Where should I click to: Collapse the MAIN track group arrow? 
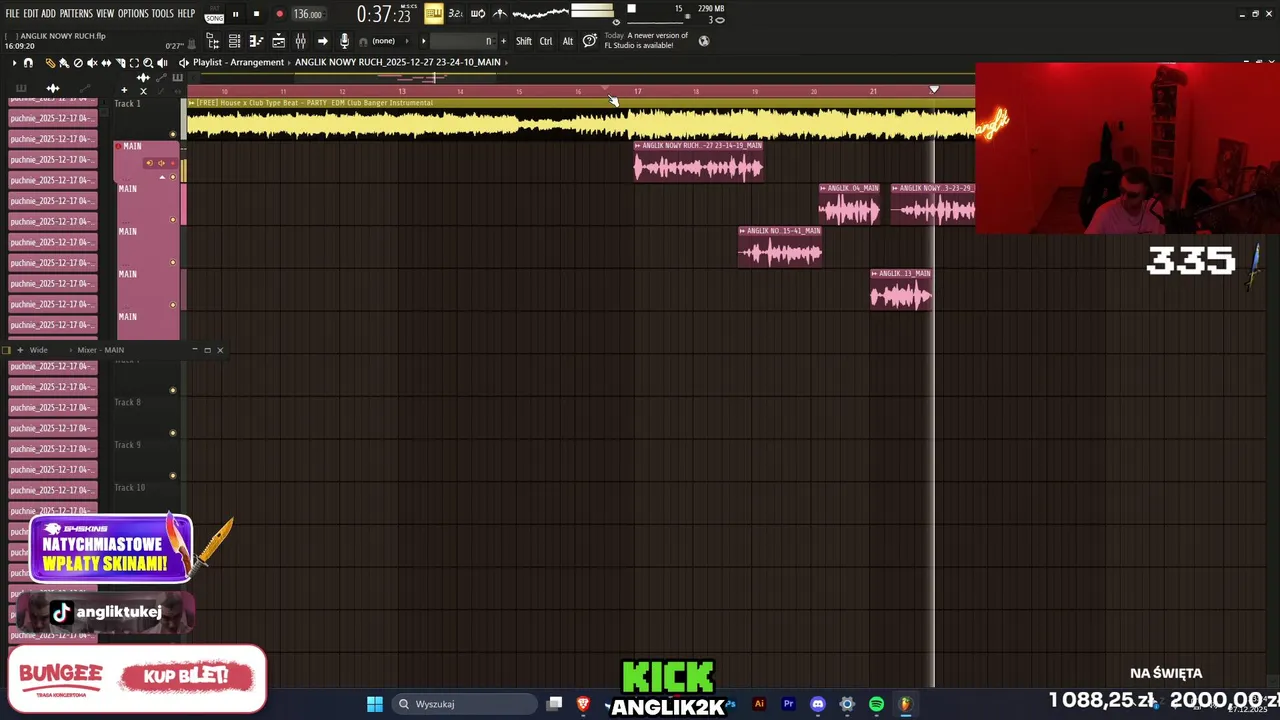click(x=162, y=178)
